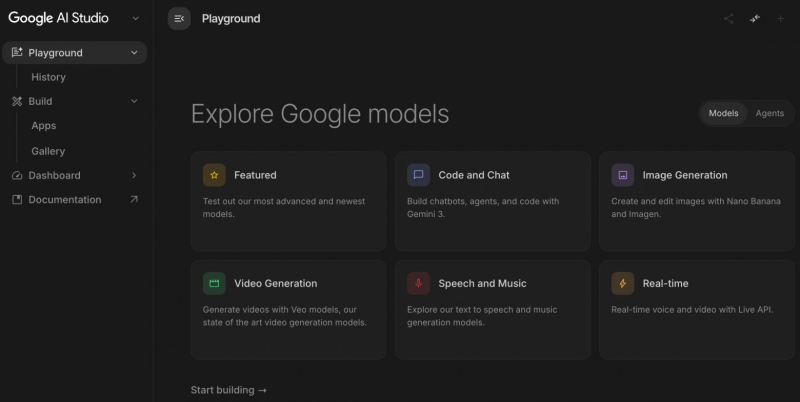Click 'Build chatbots, agents, and code' description
800x402 pixels.
(483, 208)
